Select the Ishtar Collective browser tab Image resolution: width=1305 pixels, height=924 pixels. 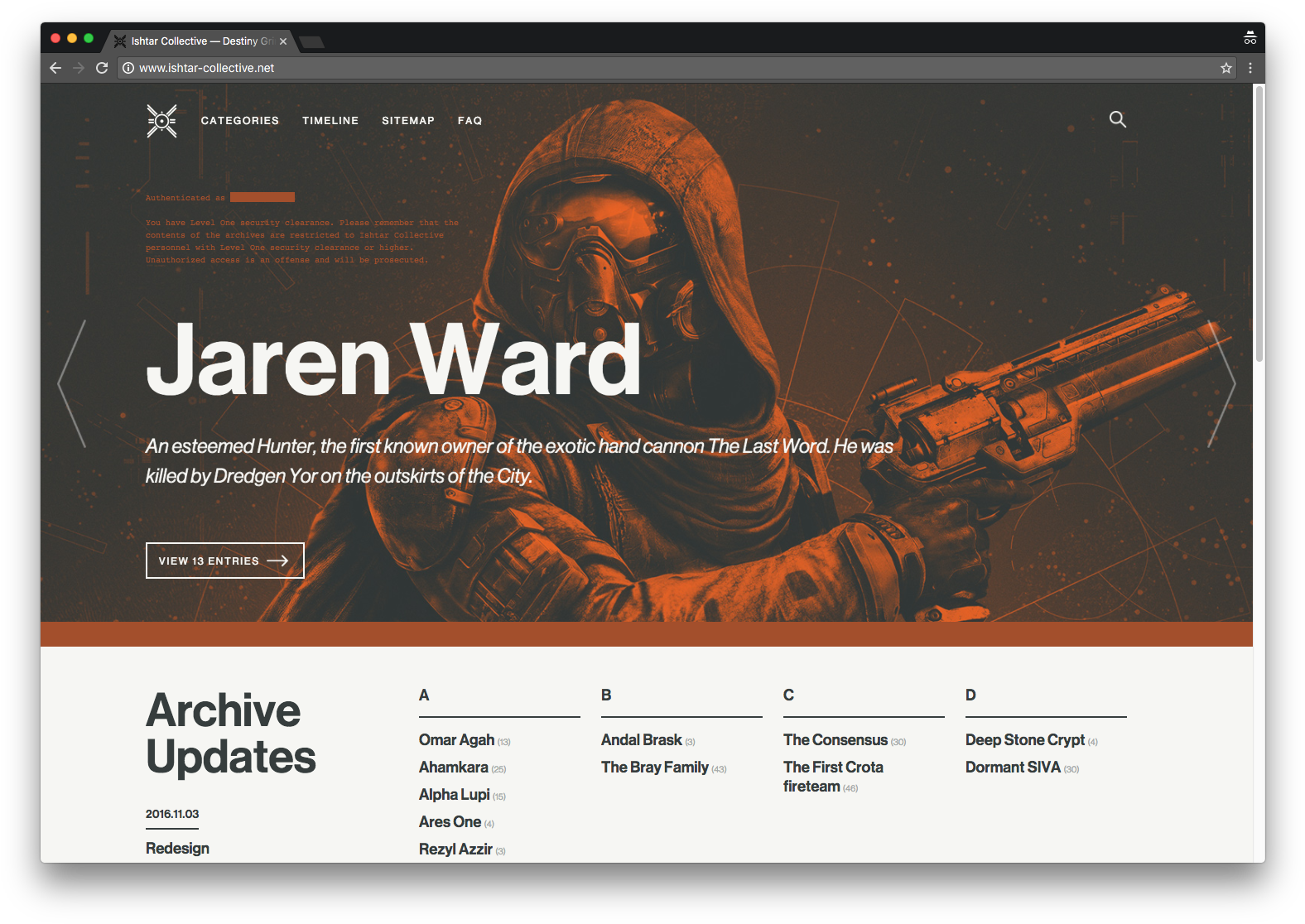[x=201, y=41]
